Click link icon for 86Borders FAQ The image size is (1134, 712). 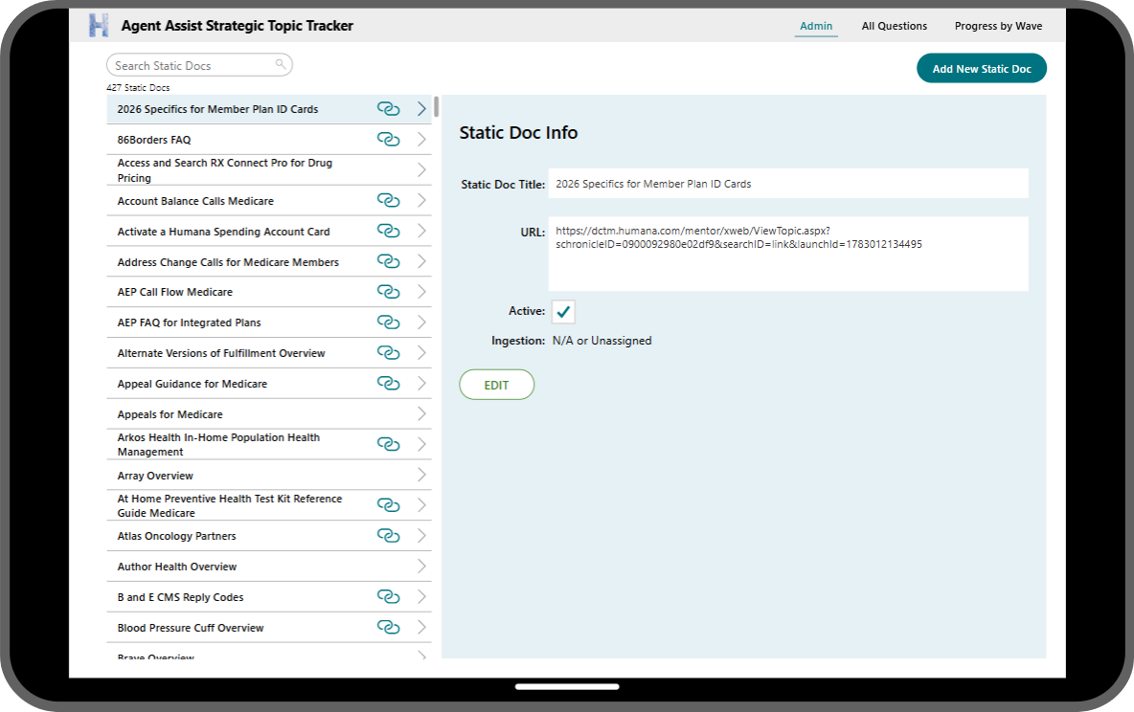(x=388, y=139)
